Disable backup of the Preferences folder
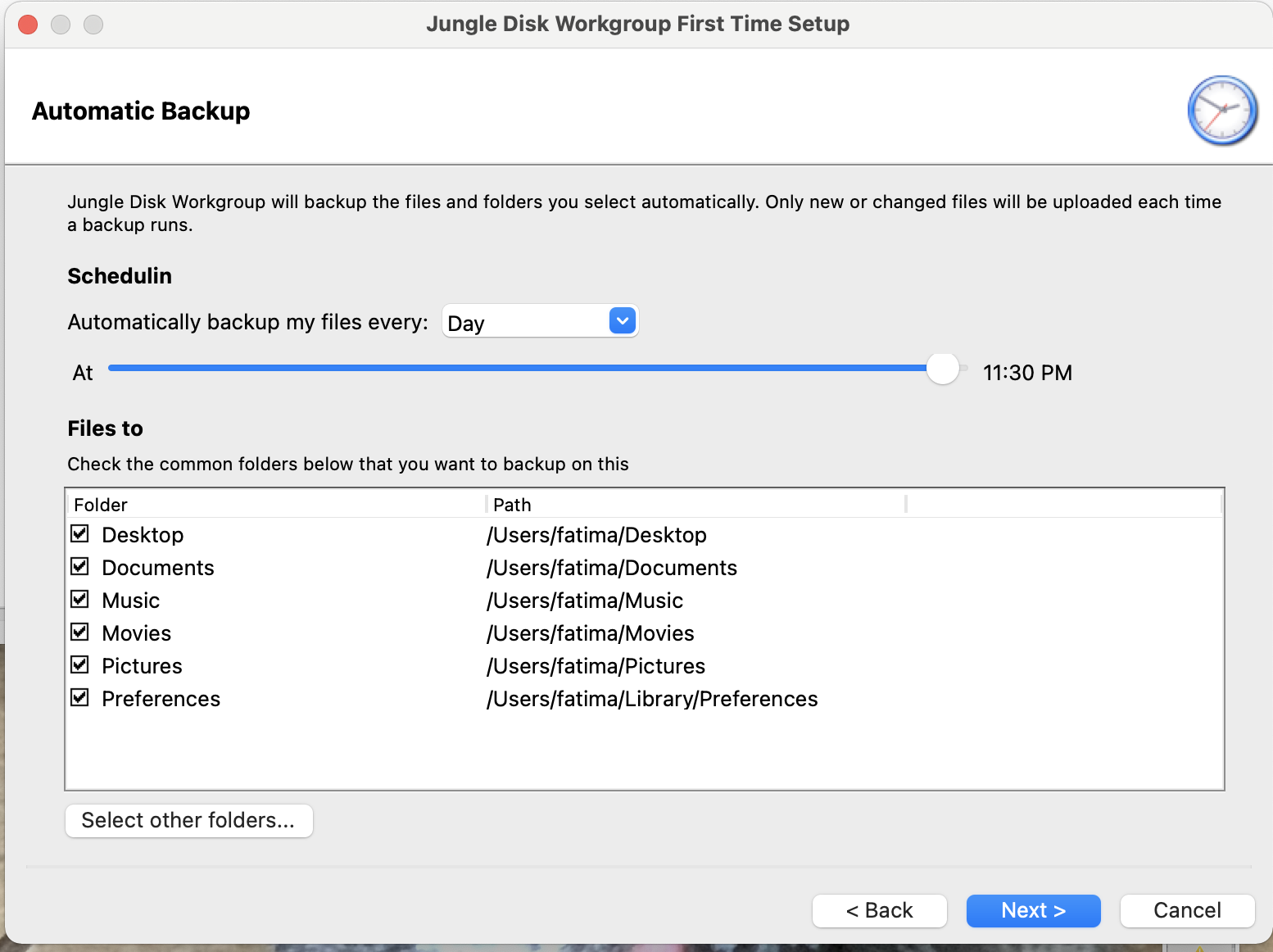Screen dimensions: 1273x952 79,698
